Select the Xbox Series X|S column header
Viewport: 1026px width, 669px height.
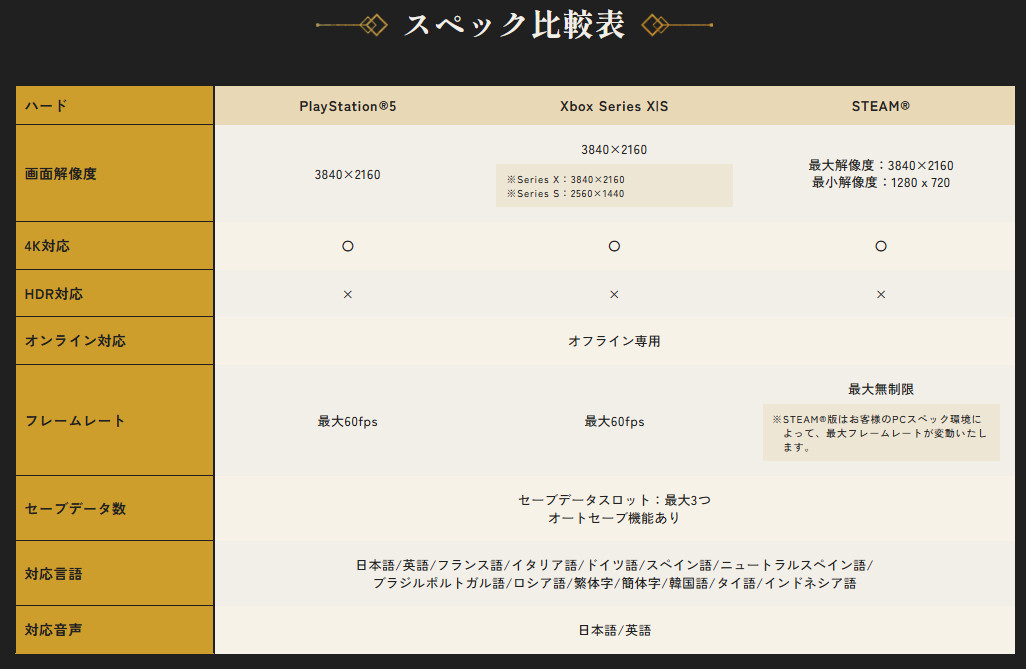click(x=614, y=106)
